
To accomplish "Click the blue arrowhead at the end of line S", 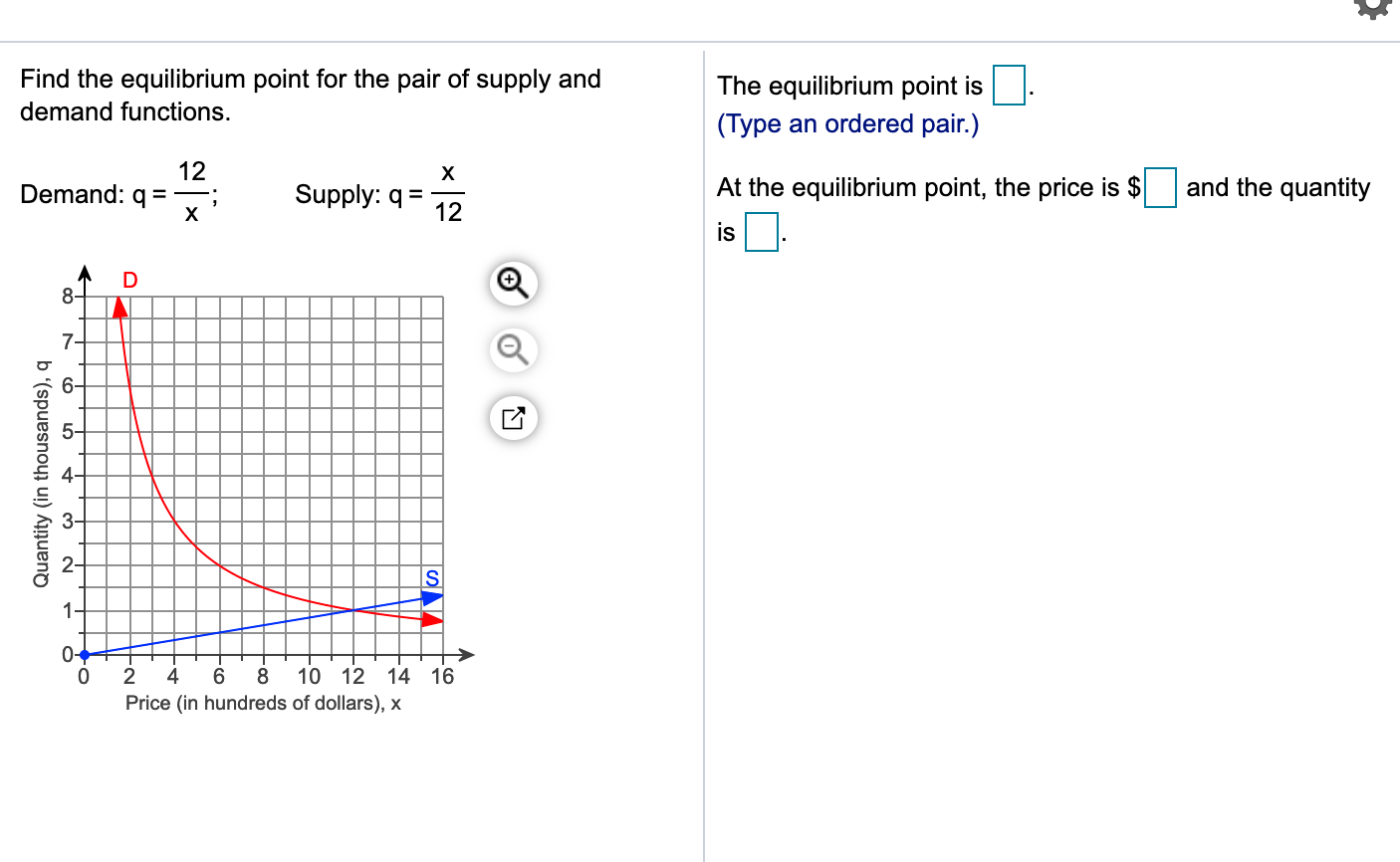I will [432, 597].
